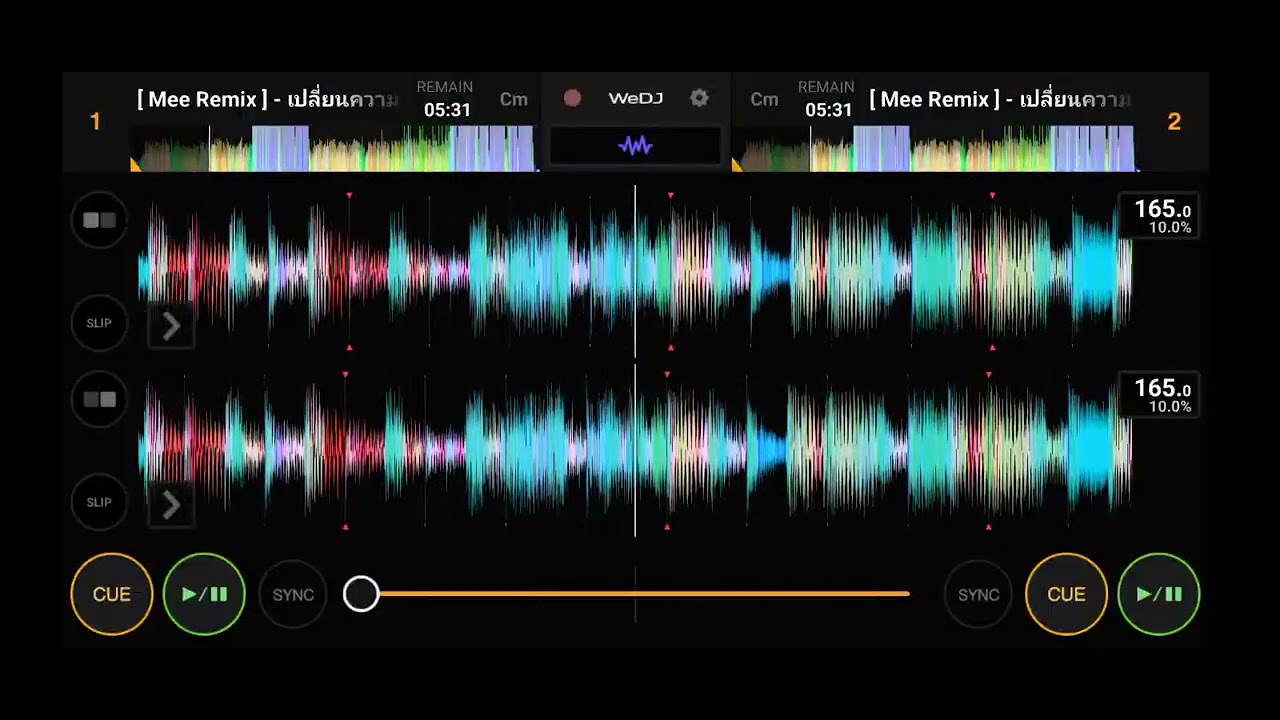Screen dimensions: 1280x720
Task: Tap the WeDJ logo text
Action: 636,98
